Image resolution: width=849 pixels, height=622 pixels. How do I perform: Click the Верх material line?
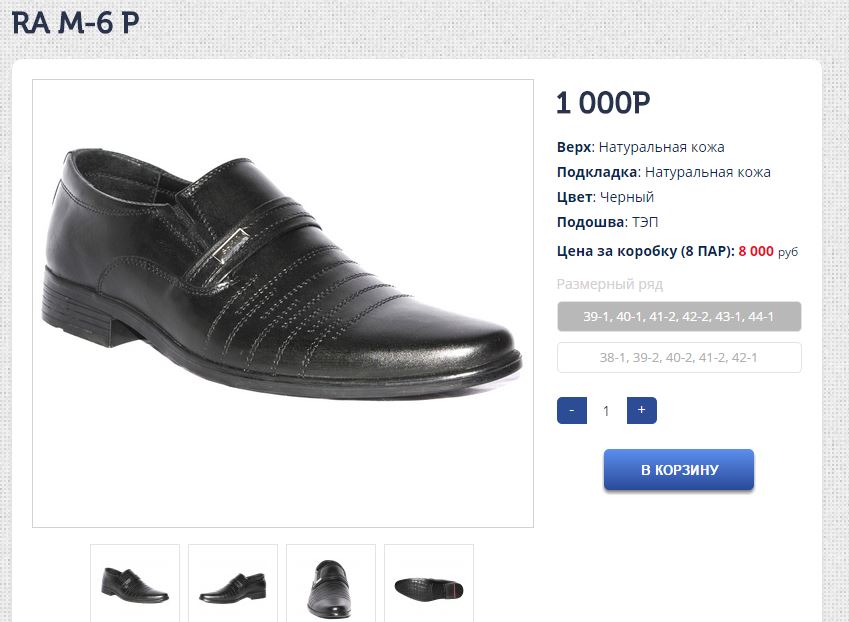pos(640,147)
